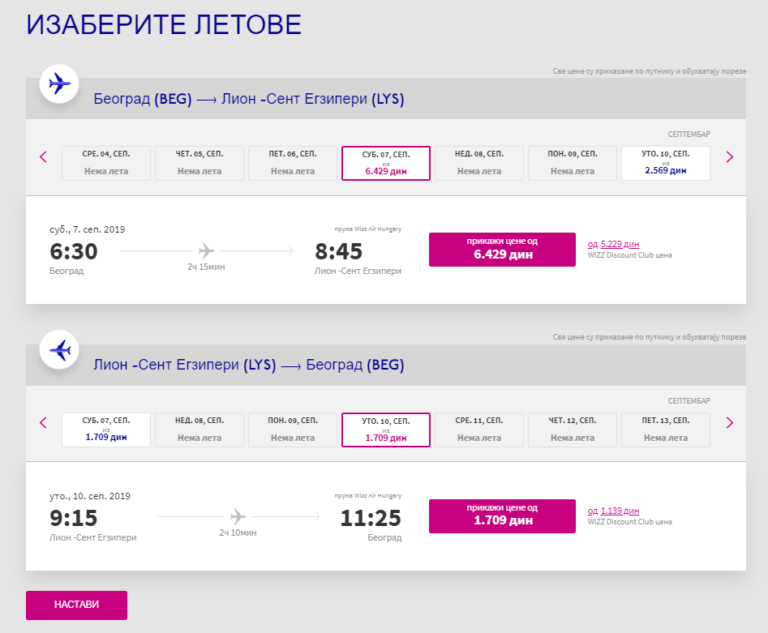Select outbound date СРЕ. 04, СЕП.
The width and height of the screenshot is (768, 633).
pyautogui.click(x=106, y=163)
